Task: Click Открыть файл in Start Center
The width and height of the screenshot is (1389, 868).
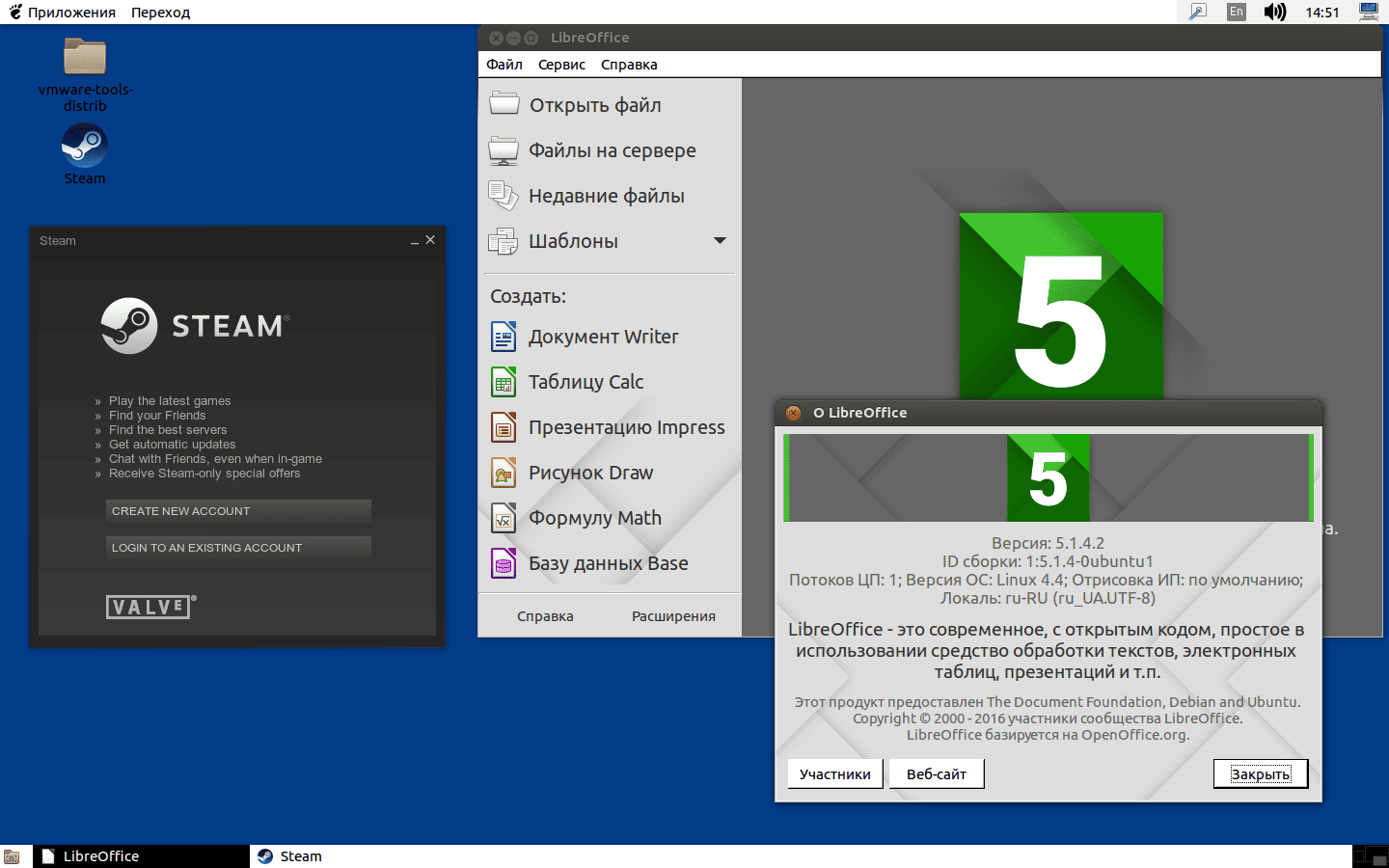Action: 595,105
